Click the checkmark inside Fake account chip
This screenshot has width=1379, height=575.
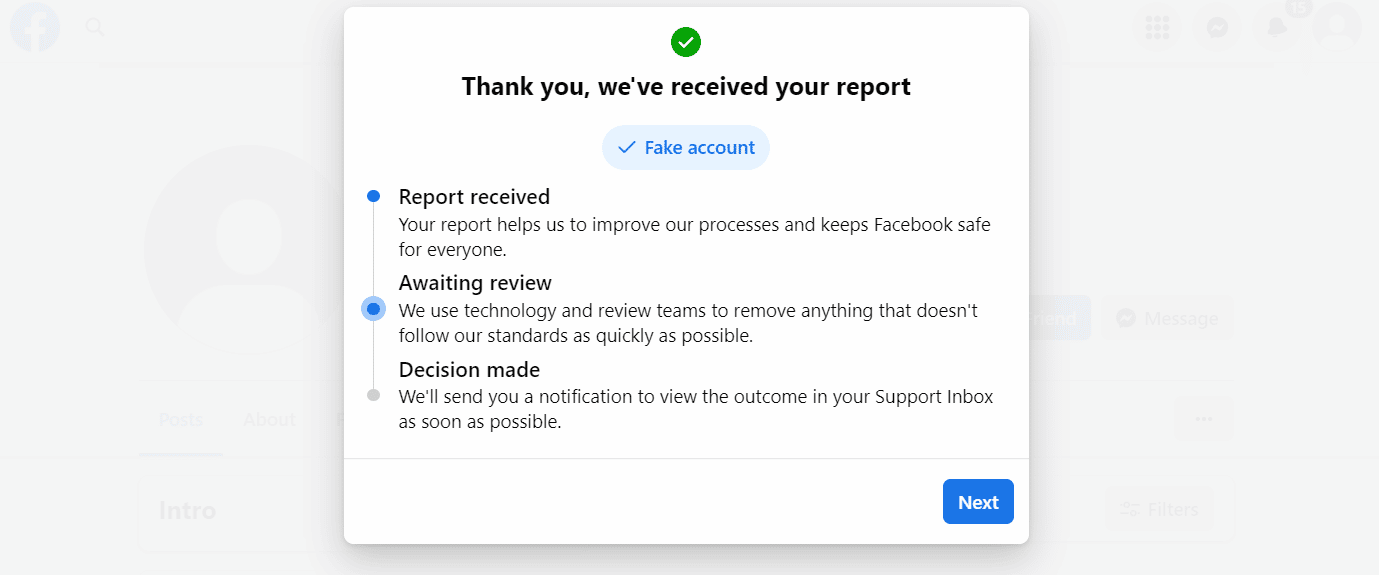pyautogui.click(x=627, y=148)
